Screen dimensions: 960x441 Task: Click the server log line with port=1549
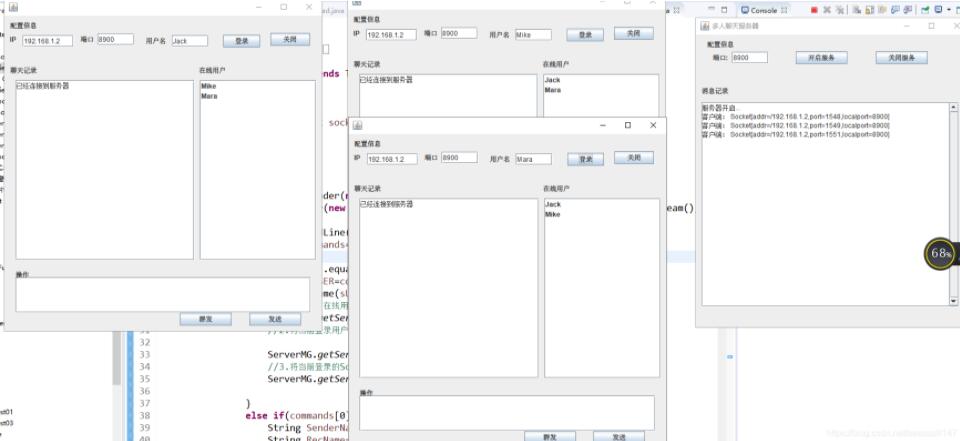[x=795, y=126]
